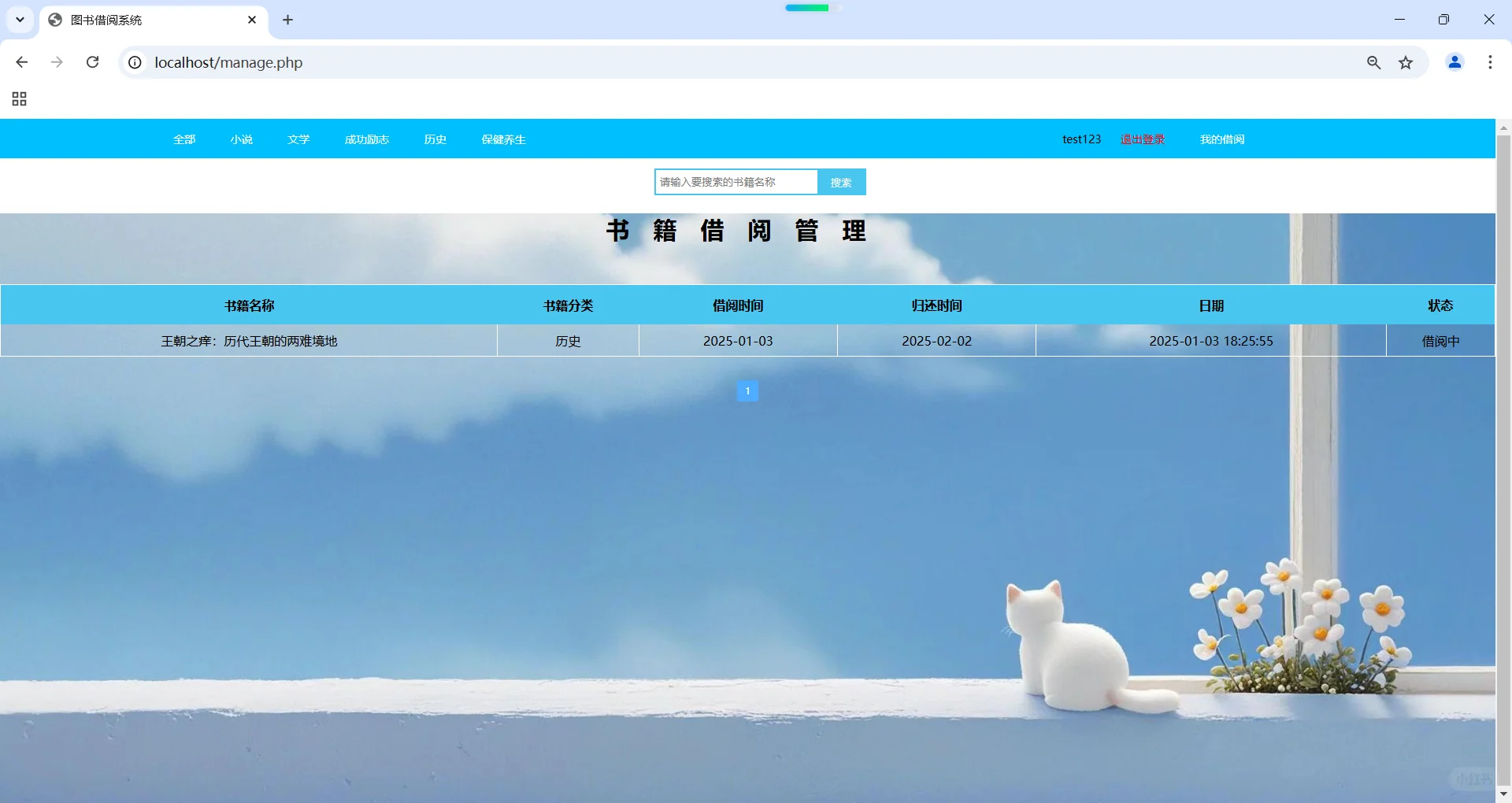Click the 退出登录 logout link

click(1142, 139)
